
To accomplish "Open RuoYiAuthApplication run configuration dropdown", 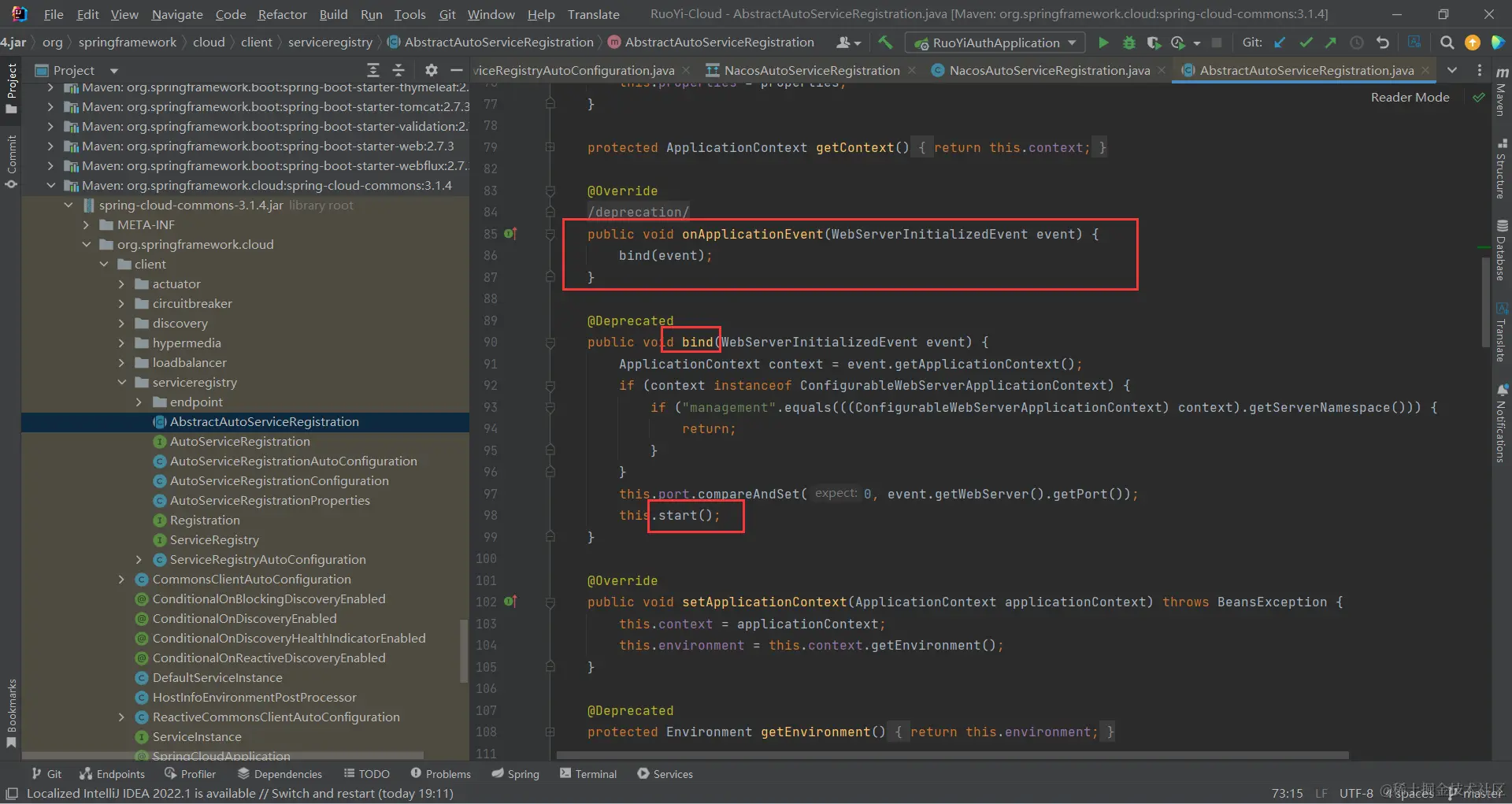I will coord(995,43).
